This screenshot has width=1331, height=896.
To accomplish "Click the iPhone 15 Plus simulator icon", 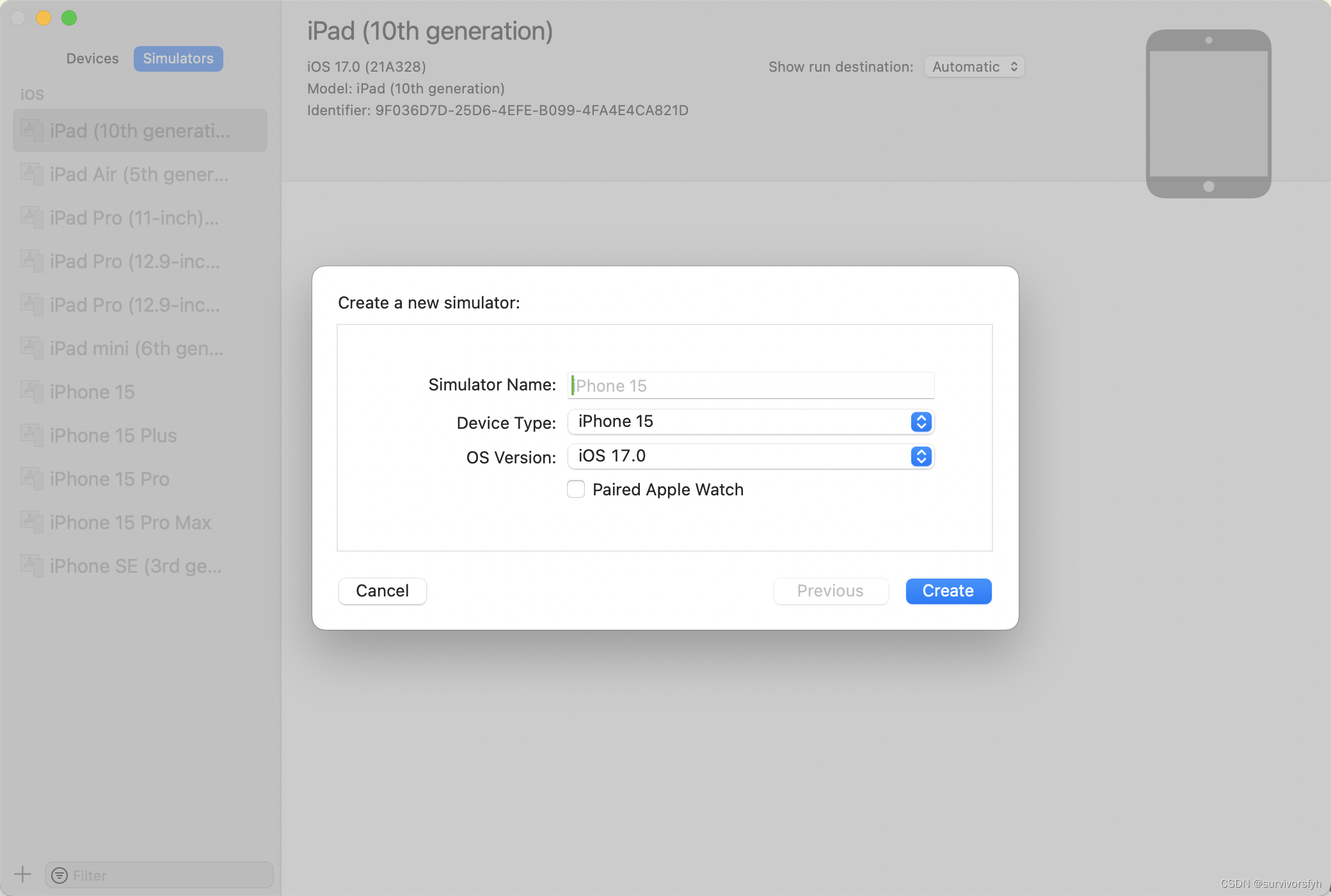I will [31, 435].
